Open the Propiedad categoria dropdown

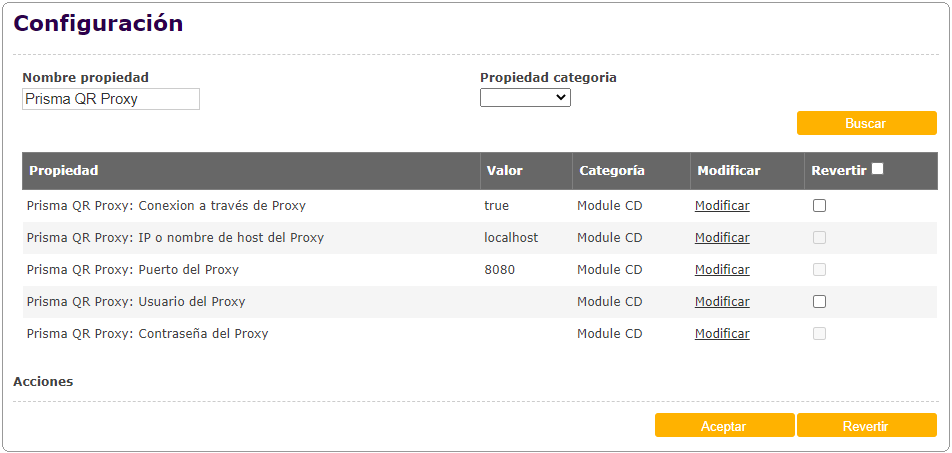pos(525,98)
